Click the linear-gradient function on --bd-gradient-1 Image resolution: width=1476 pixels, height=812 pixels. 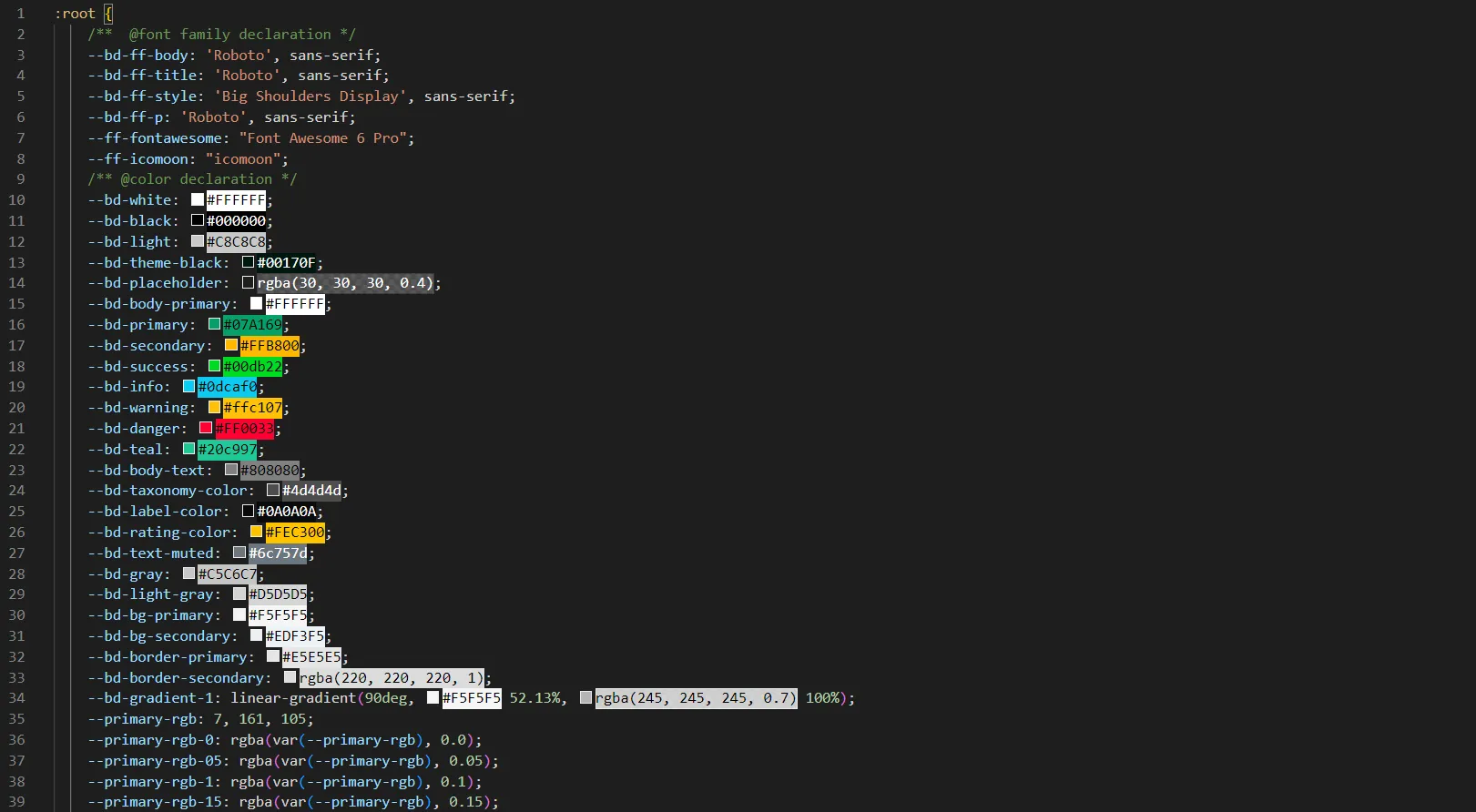coord(293,698)
